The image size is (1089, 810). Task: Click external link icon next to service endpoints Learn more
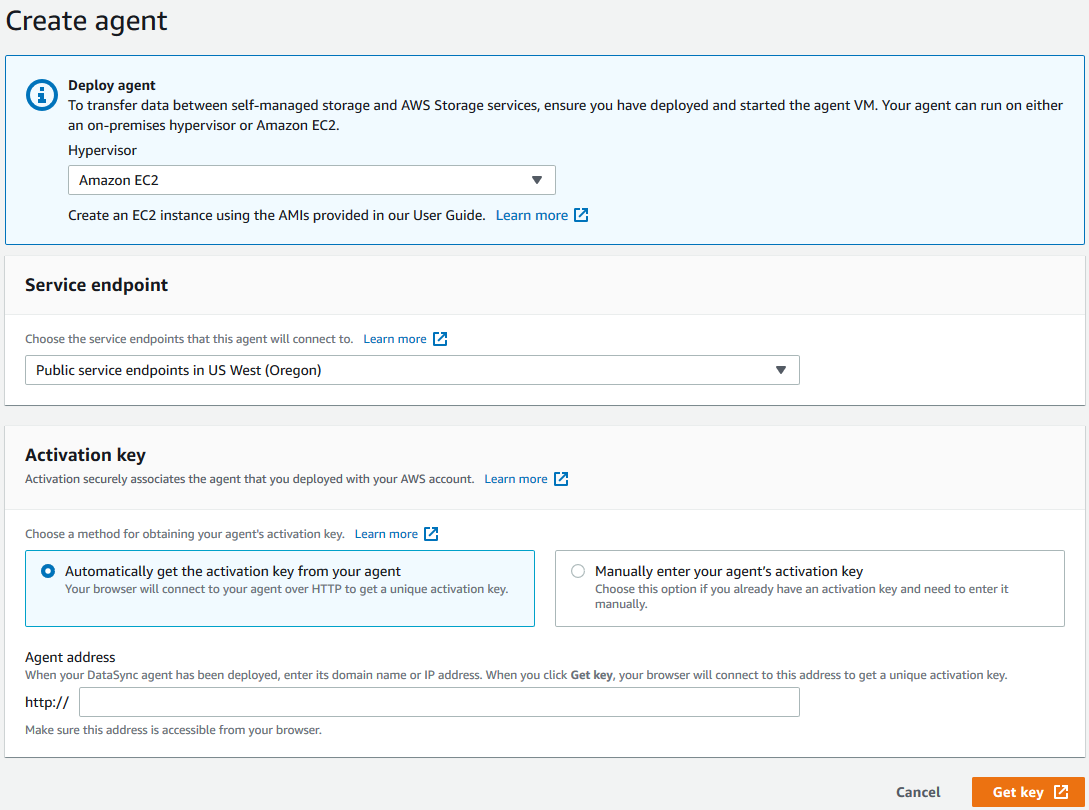(440, 338)
